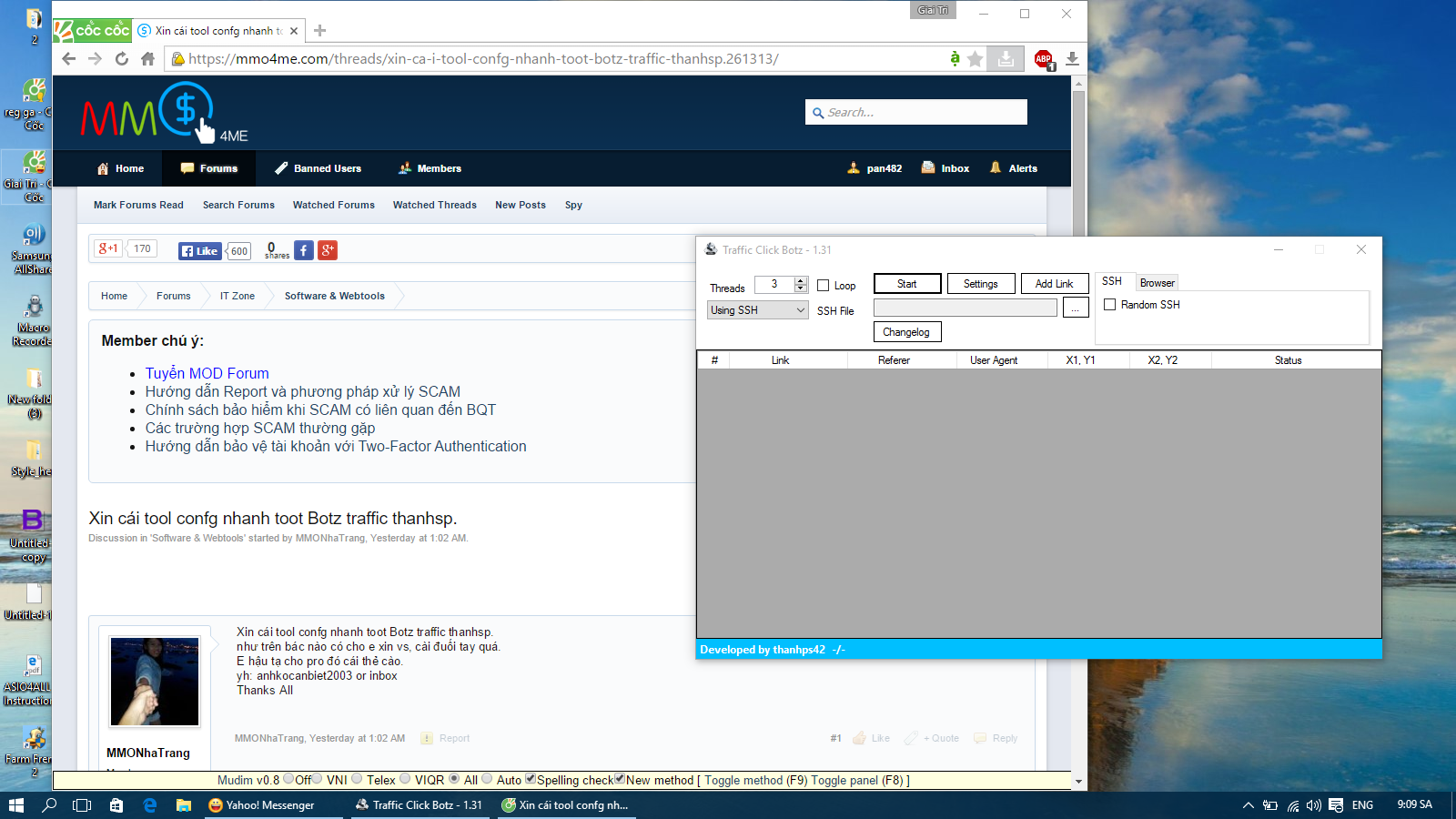Viewport: 1456px width, 819px height.
Task: Open the Members menu item
Action: click(x=430, y=168)
